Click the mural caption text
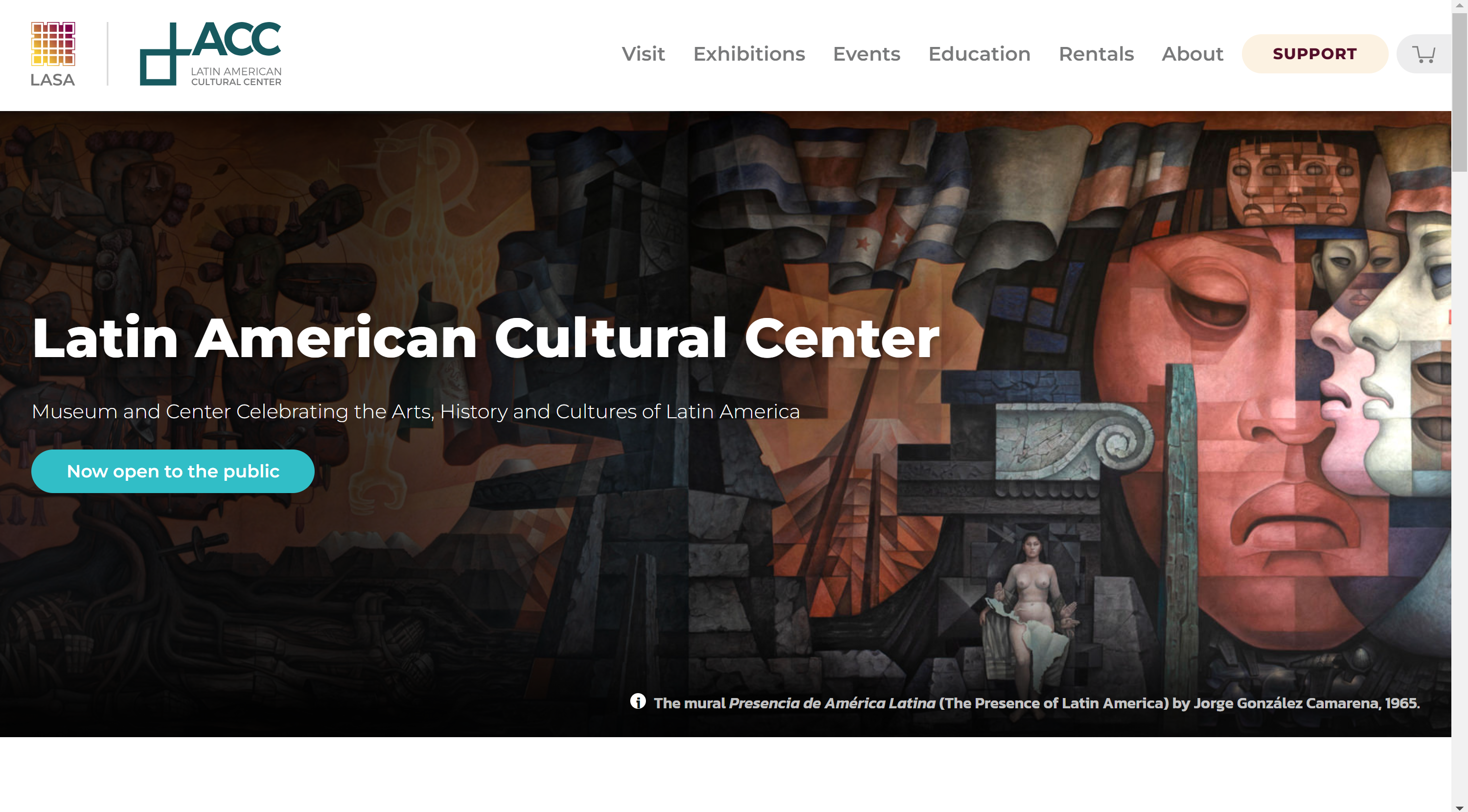The width and height of the screenshot is (1468, 812). pyautogui.click(x=1036, y=702)
